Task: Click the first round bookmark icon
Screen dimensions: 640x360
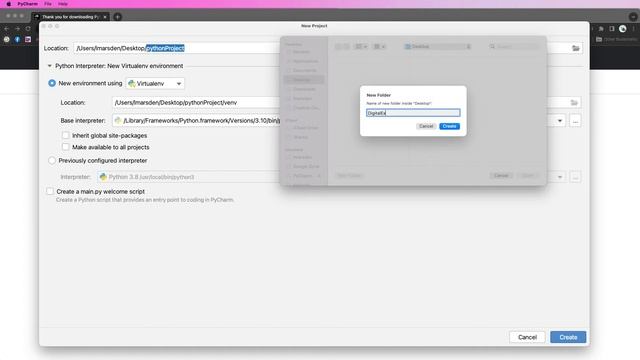Action: coord(7,39)
